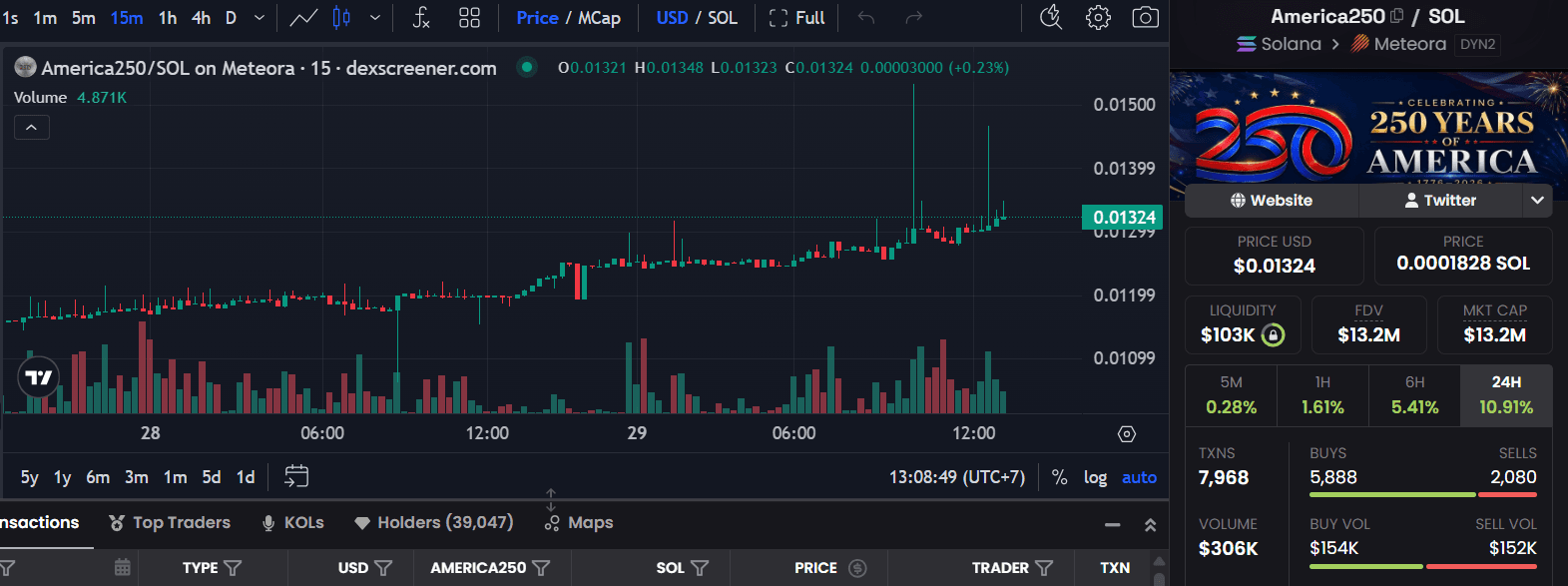The height and width of the screenshot is (586, 1568).
Task: Take a chart snapshot with camera icon
Action: 1145,18
